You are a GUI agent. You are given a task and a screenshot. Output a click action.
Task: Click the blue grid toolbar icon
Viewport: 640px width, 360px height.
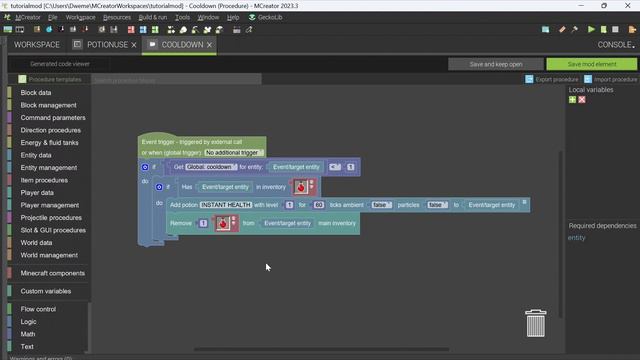(143, 29)
